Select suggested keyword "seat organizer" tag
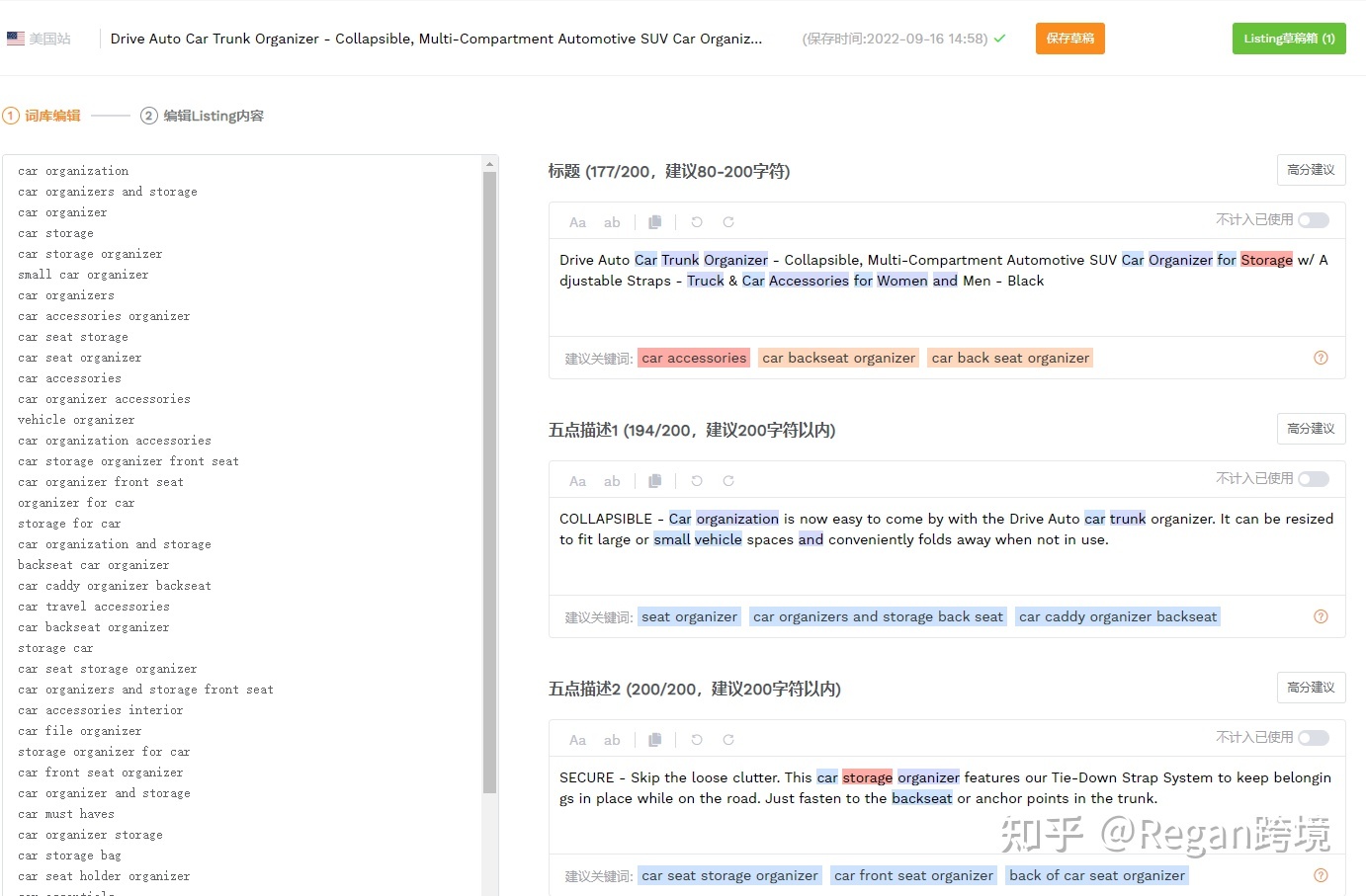1366x896 pixels. pos(690,616)
